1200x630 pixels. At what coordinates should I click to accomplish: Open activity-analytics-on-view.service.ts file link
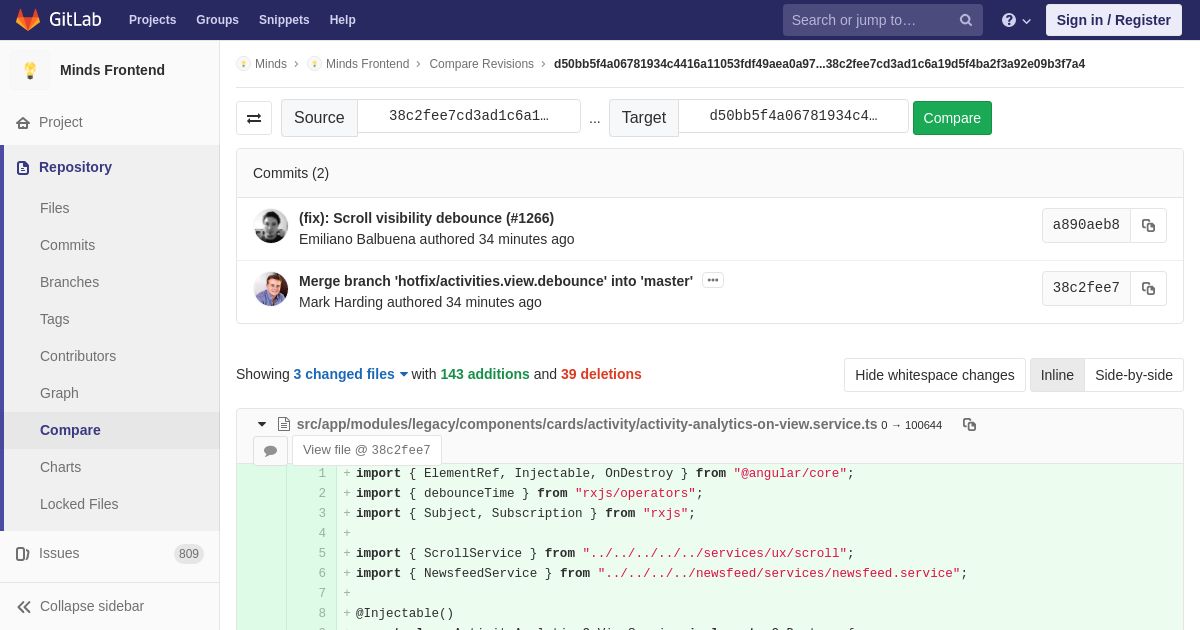(x=587, y=424)
